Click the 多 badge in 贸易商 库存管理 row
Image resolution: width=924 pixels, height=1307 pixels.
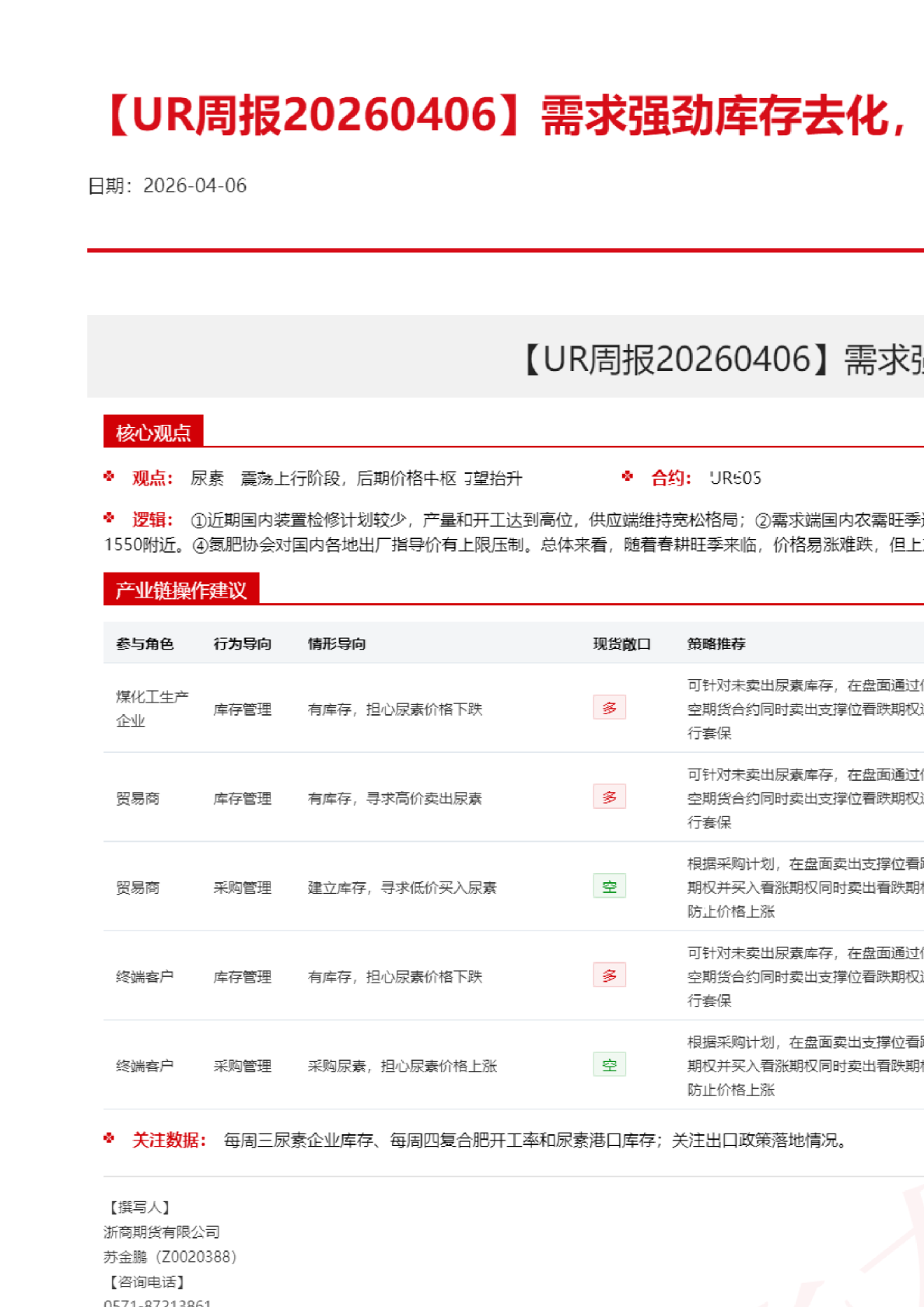pos(609,797)
